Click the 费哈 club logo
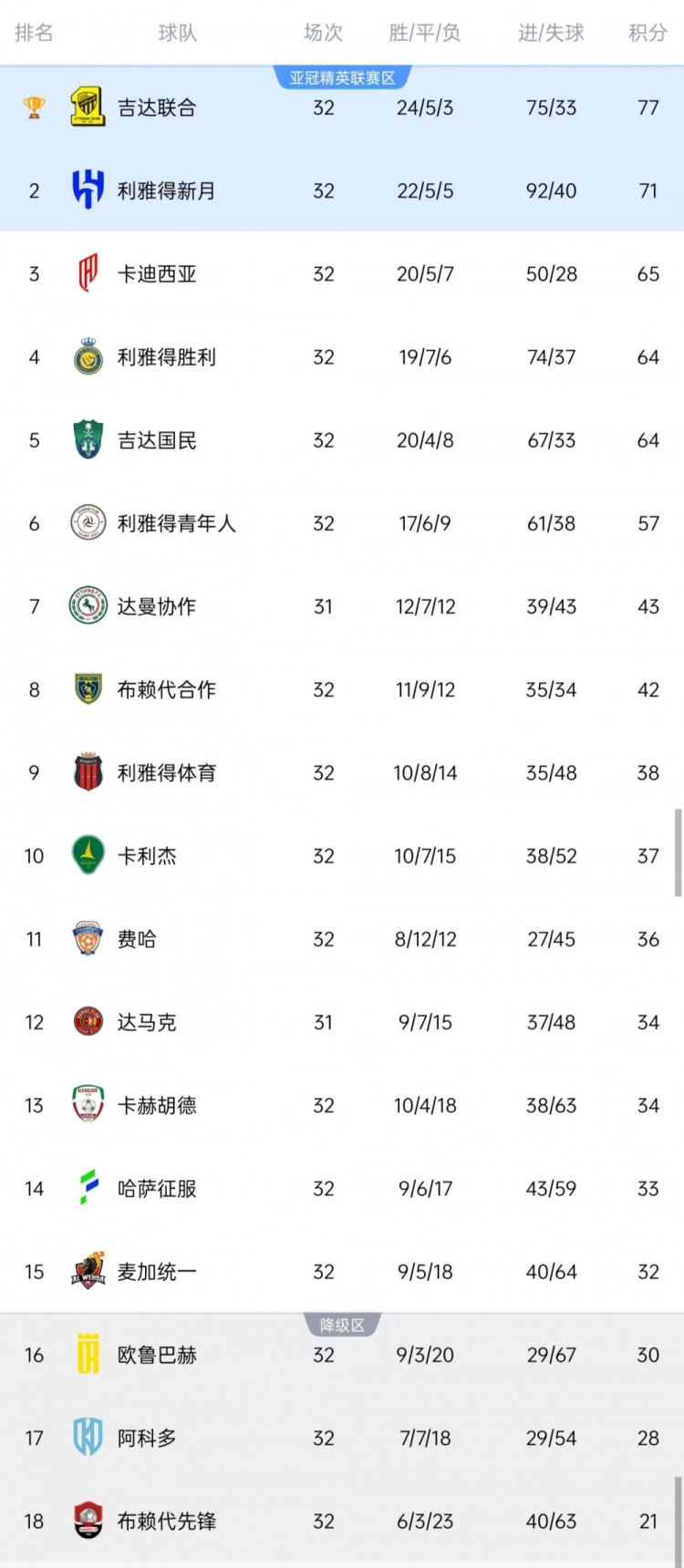 click(88, 939)
